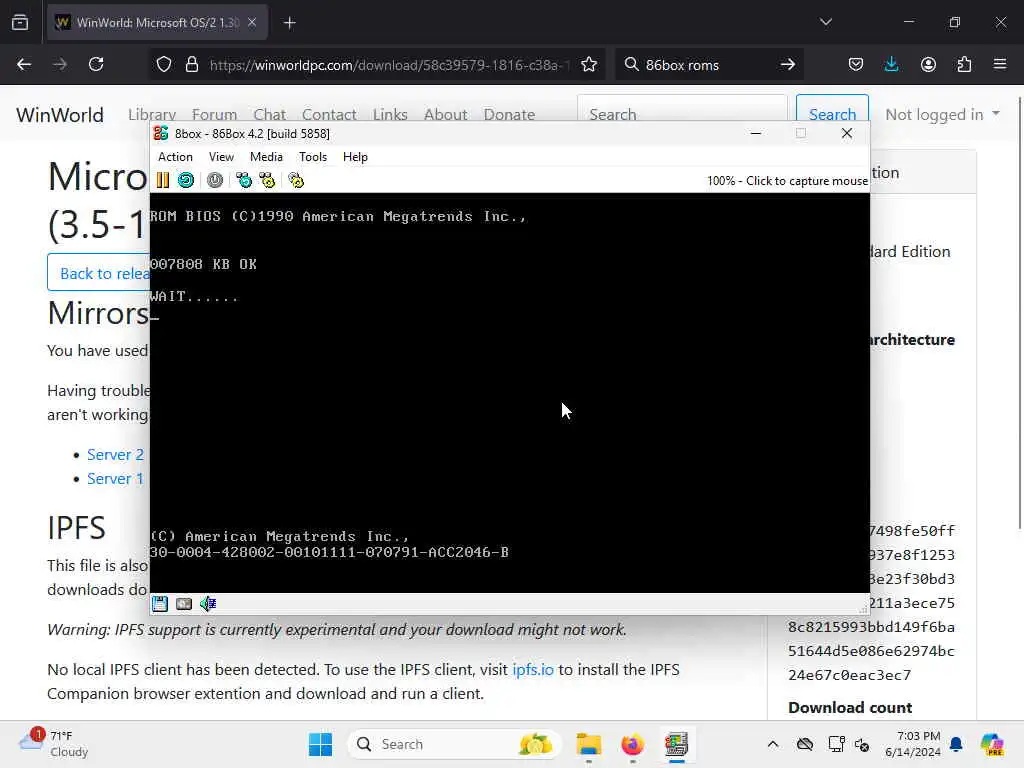Toggle sound icon in 86Box status bar
This screenshot has height=768, width=1024.
click(x=208, y=603)
